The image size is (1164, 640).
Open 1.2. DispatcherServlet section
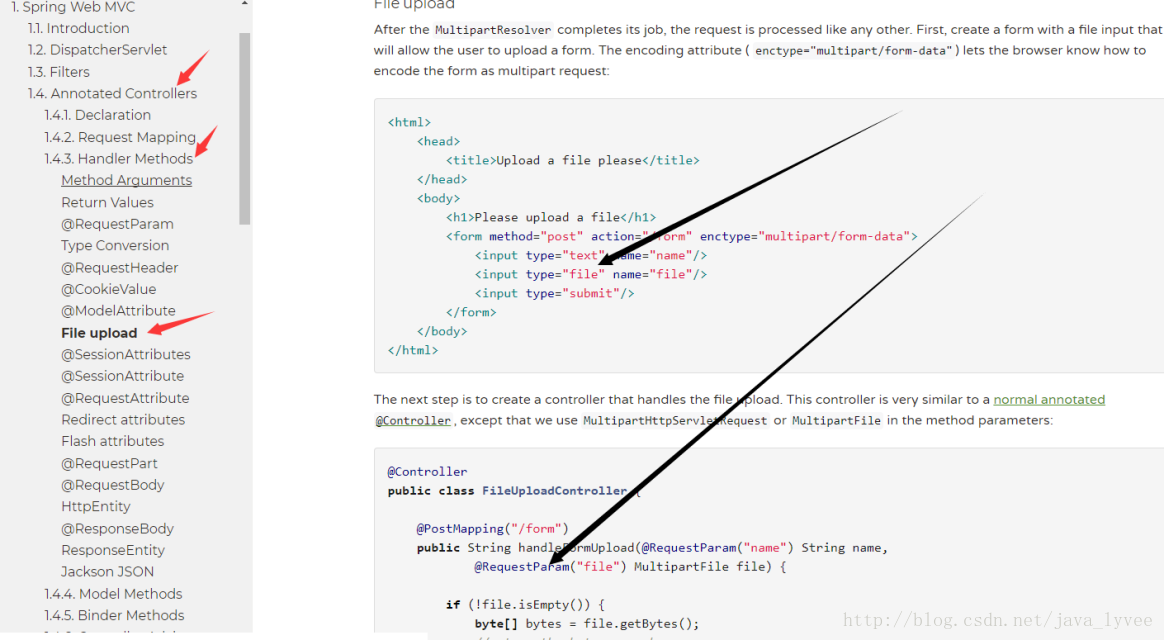[x=97, y=50]
